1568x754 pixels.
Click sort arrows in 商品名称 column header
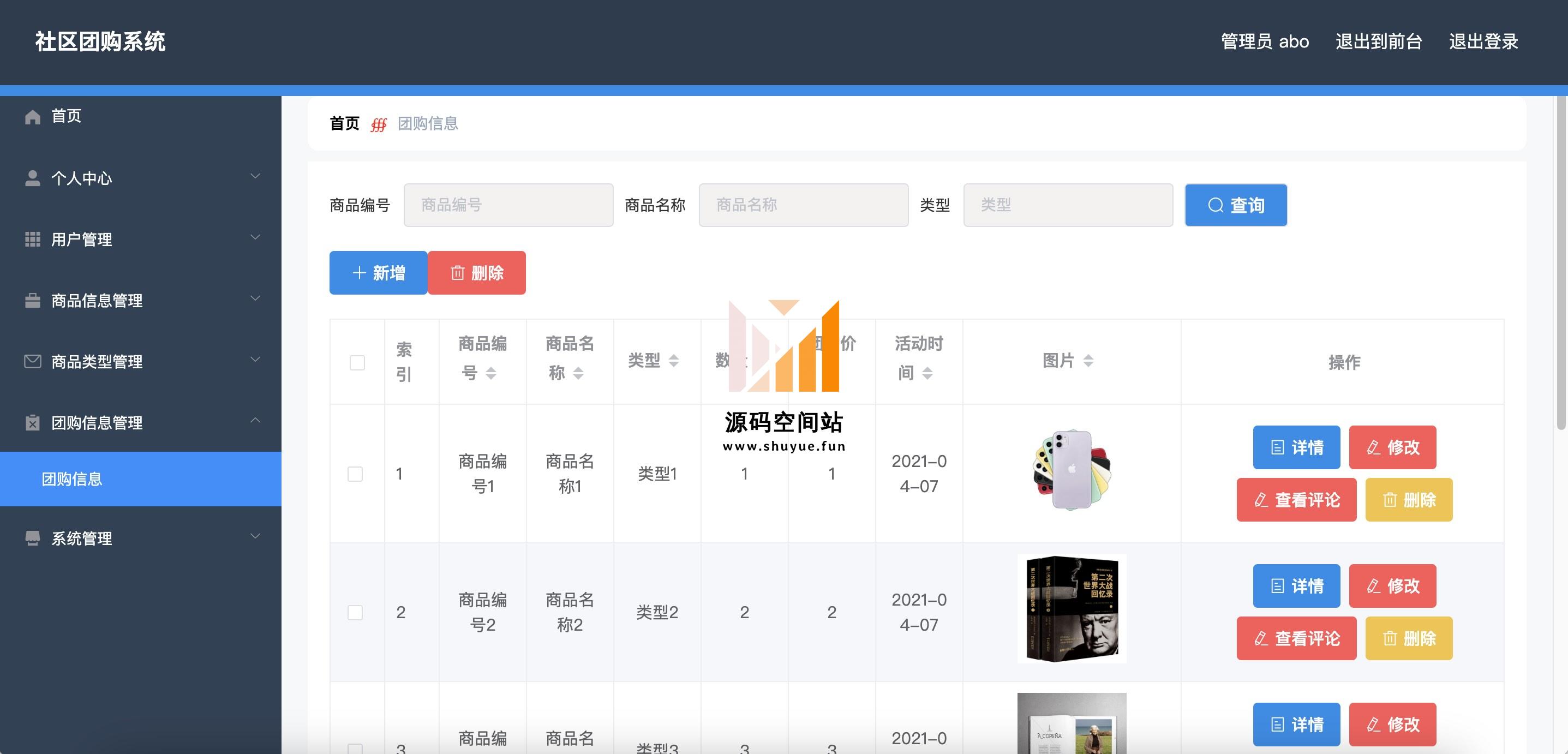tap(578, 373)
